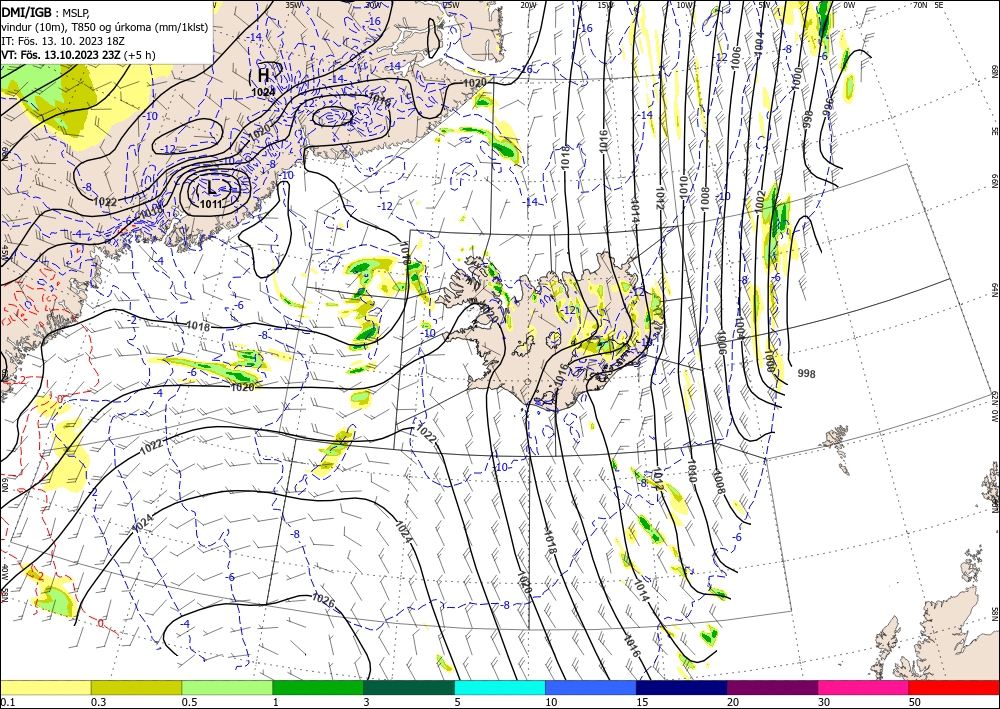Click the '64N' latitude label on right edge

(994, 290)
